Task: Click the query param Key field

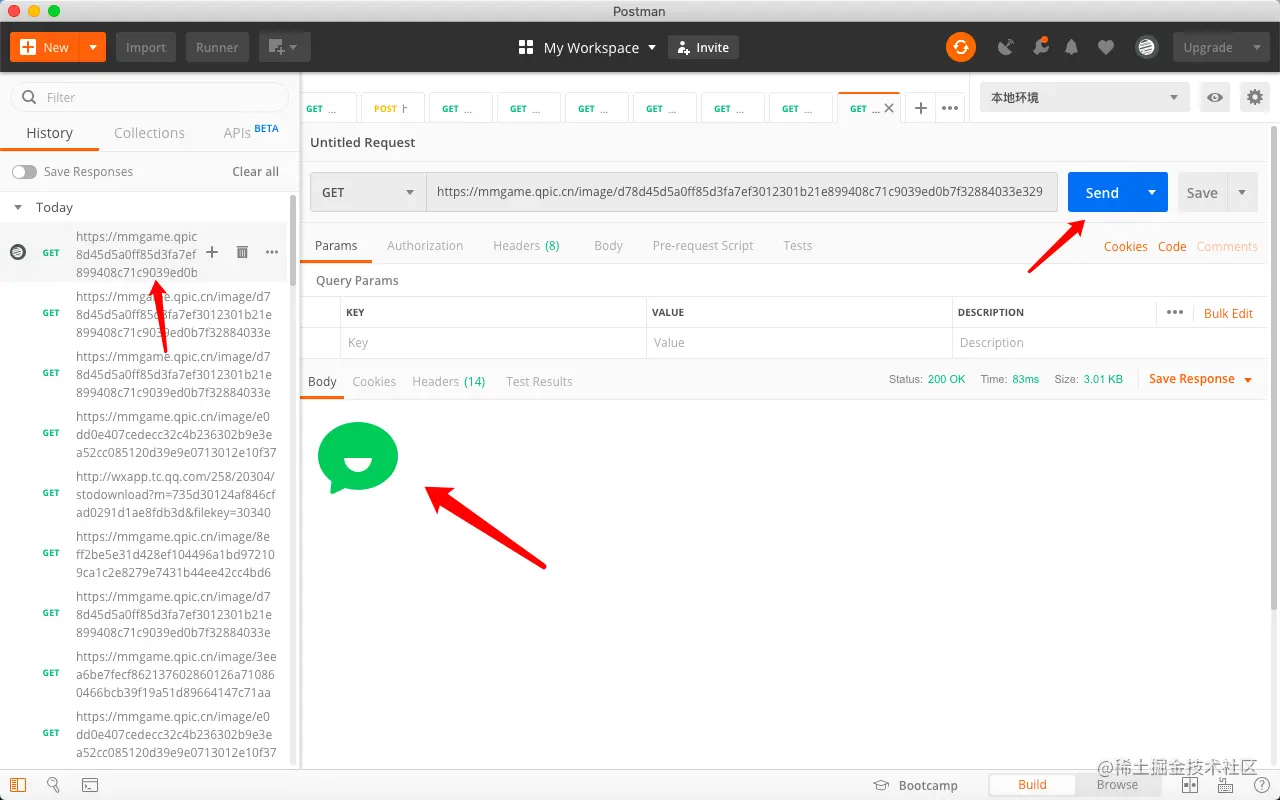Action: [493, 342]
